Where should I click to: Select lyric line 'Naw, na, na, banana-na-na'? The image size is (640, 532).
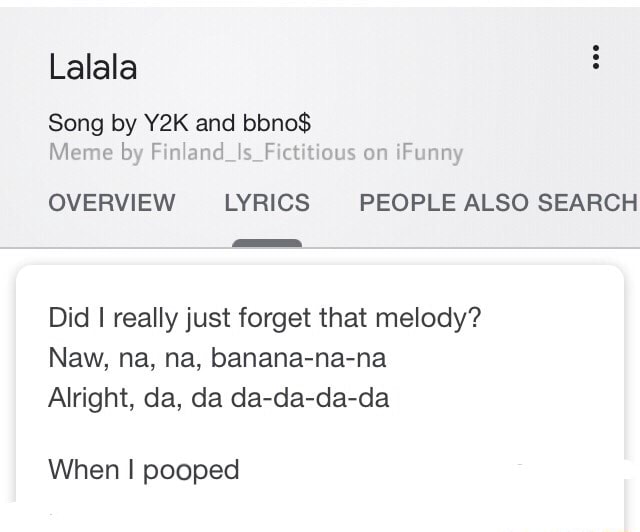pyautogui.click(x=217, y=358)
